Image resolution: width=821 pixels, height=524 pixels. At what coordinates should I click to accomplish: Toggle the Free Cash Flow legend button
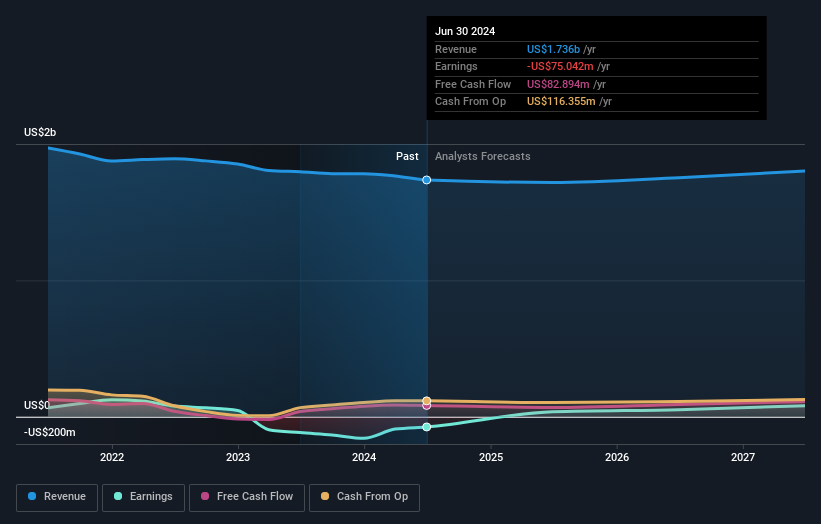(247, 497)
